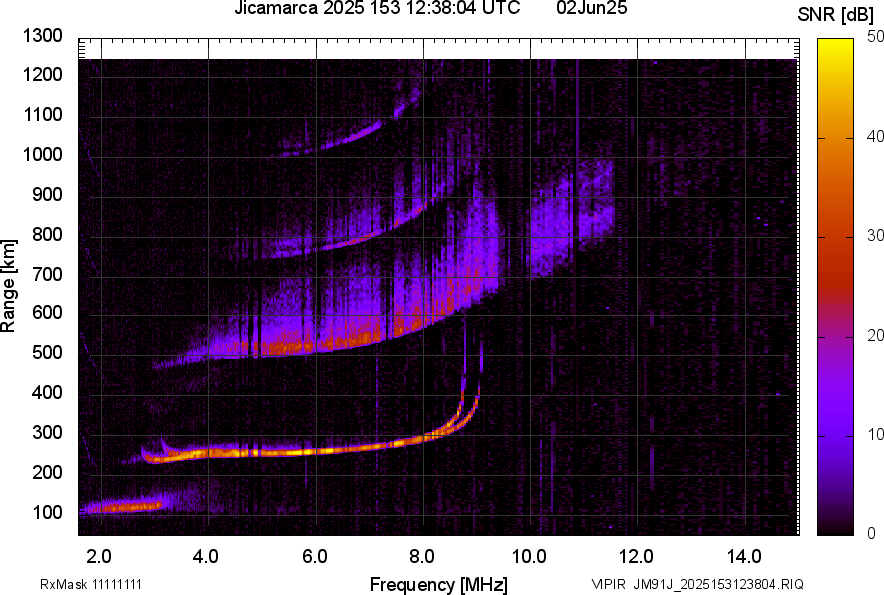Click the SNR colorbar gradient strip
This screenshot has height=595, width=884.
point(835,287)
